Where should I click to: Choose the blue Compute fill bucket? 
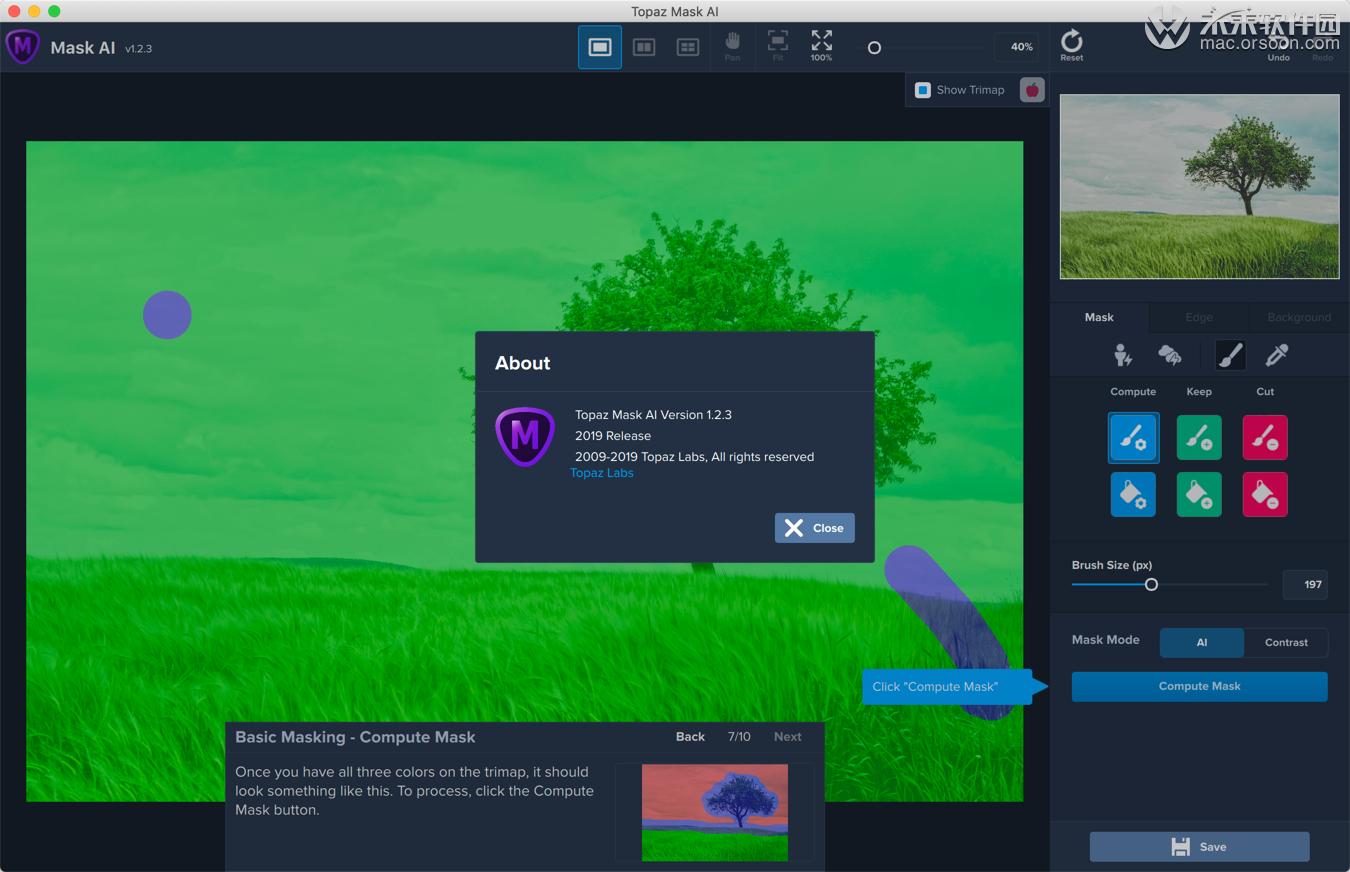click(1133, 494)
